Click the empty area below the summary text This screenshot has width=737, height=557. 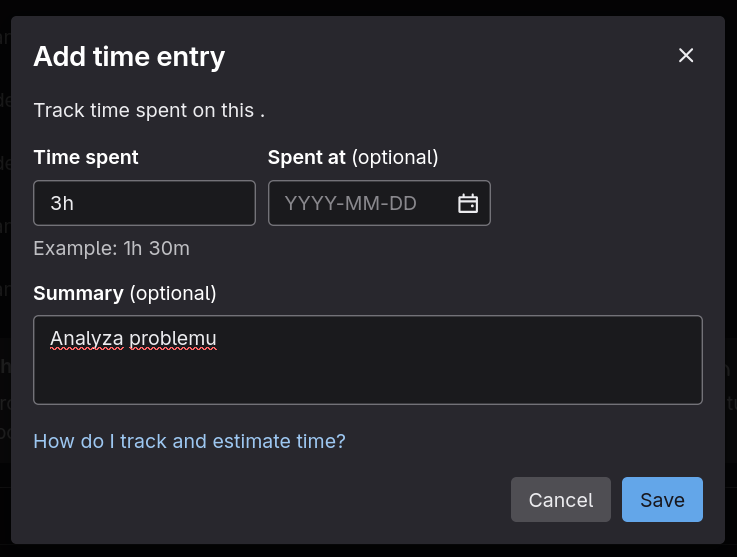[x=367, y=383]
